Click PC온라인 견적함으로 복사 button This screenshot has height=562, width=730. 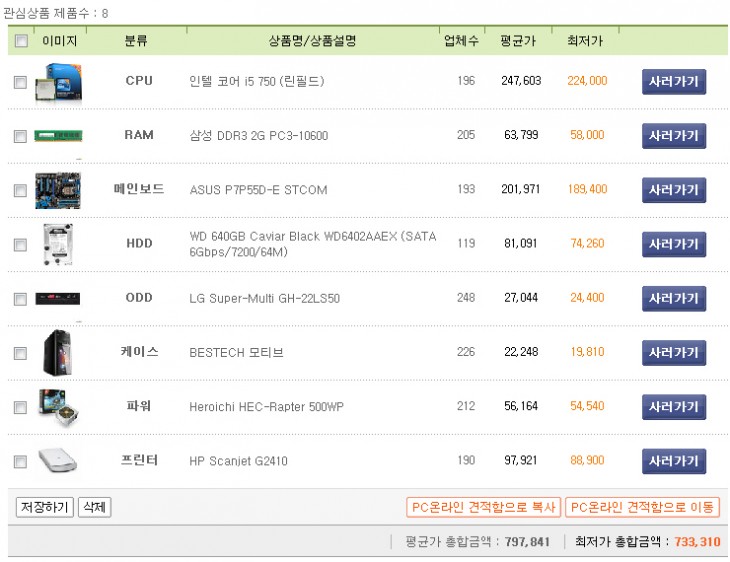point(483,507)
